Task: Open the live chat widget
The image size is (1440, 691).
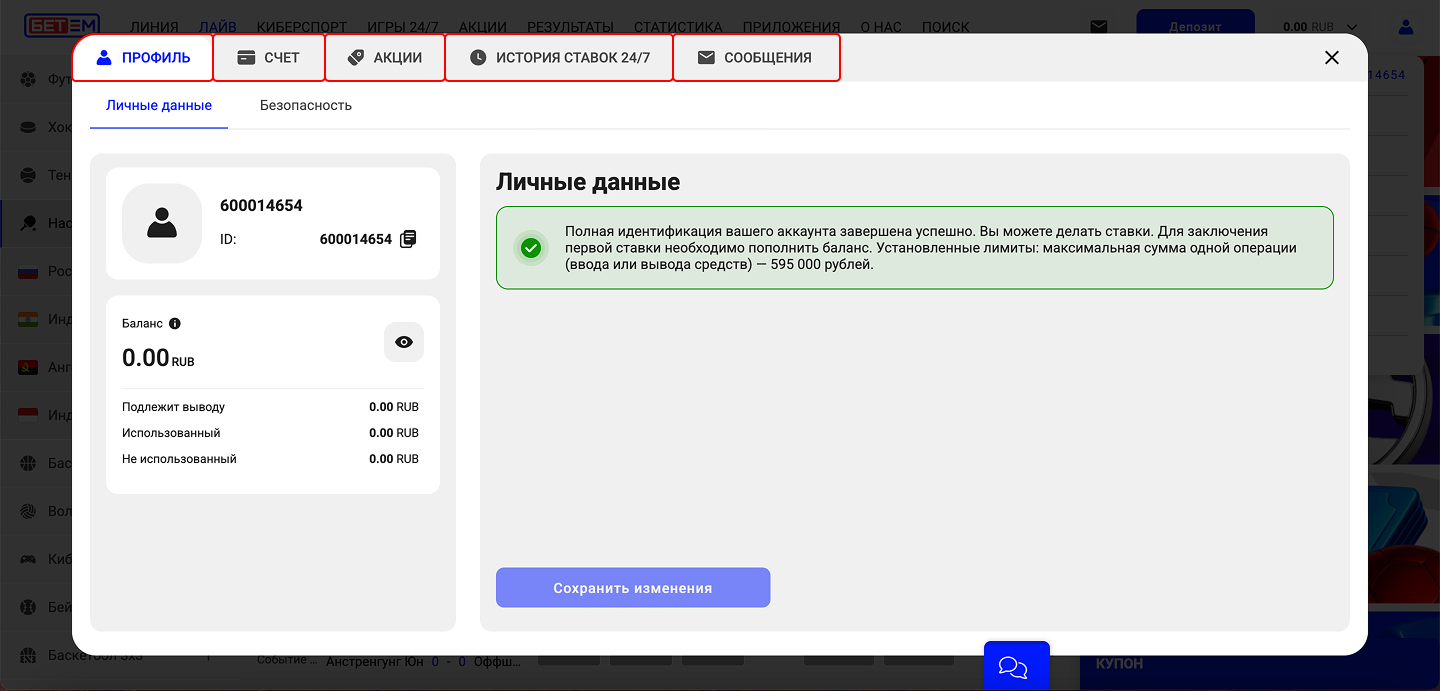Action: tap(1016, 667)
